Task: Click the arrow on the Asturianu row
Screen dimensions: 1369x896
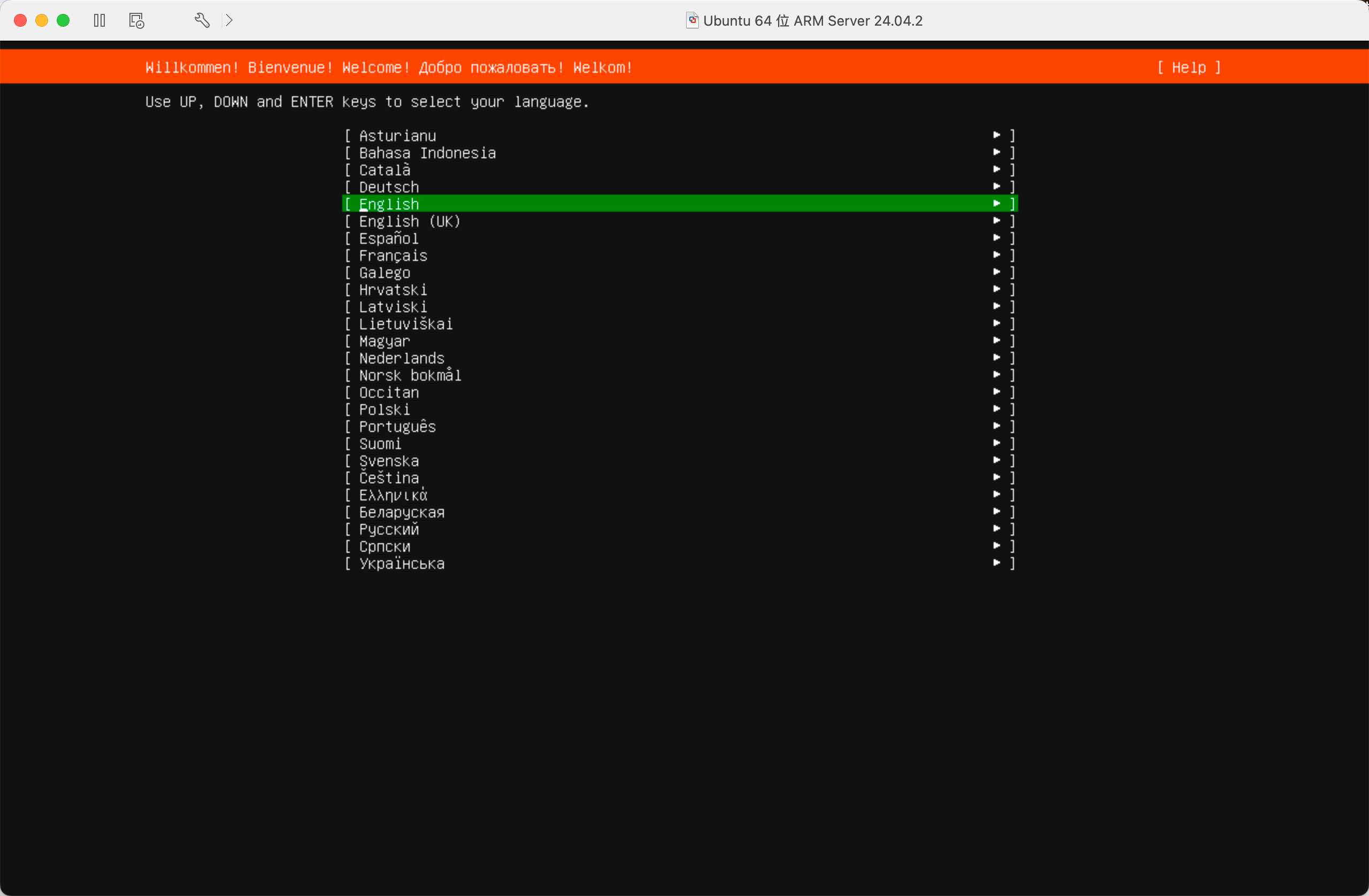Action: tap(997, 135)
